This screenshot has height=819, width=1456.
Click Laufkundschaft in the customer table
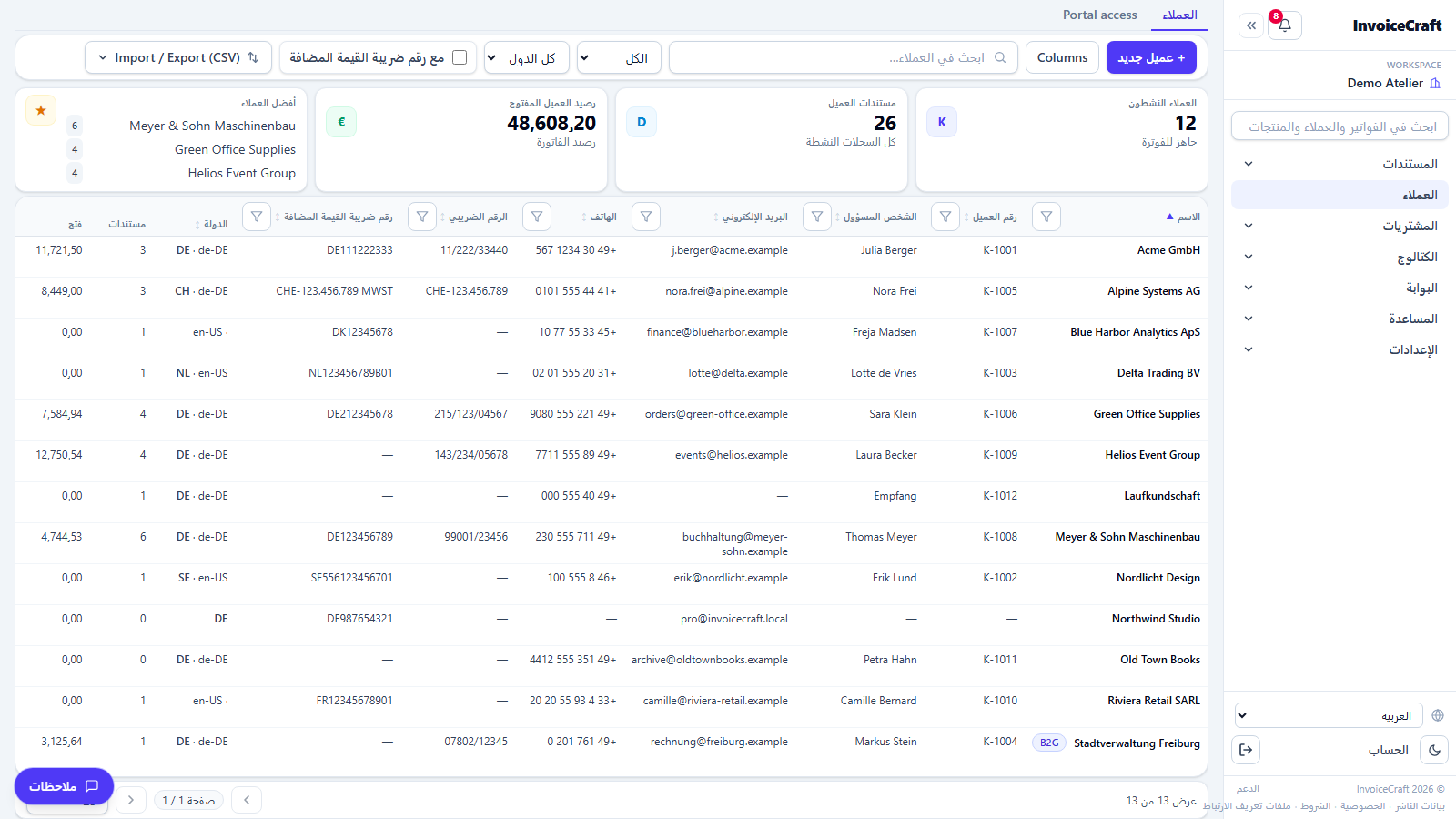(1162, 496)
